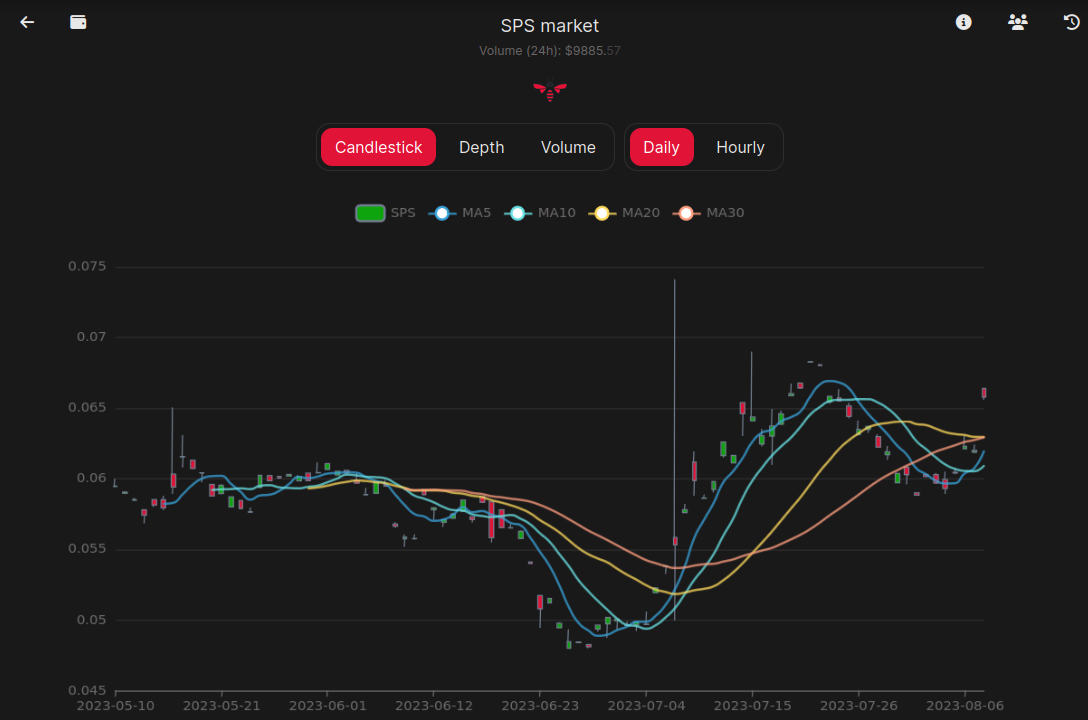Click the 2023-06-12 date axis label
The image size is (1088, 720).
[434, 705]
